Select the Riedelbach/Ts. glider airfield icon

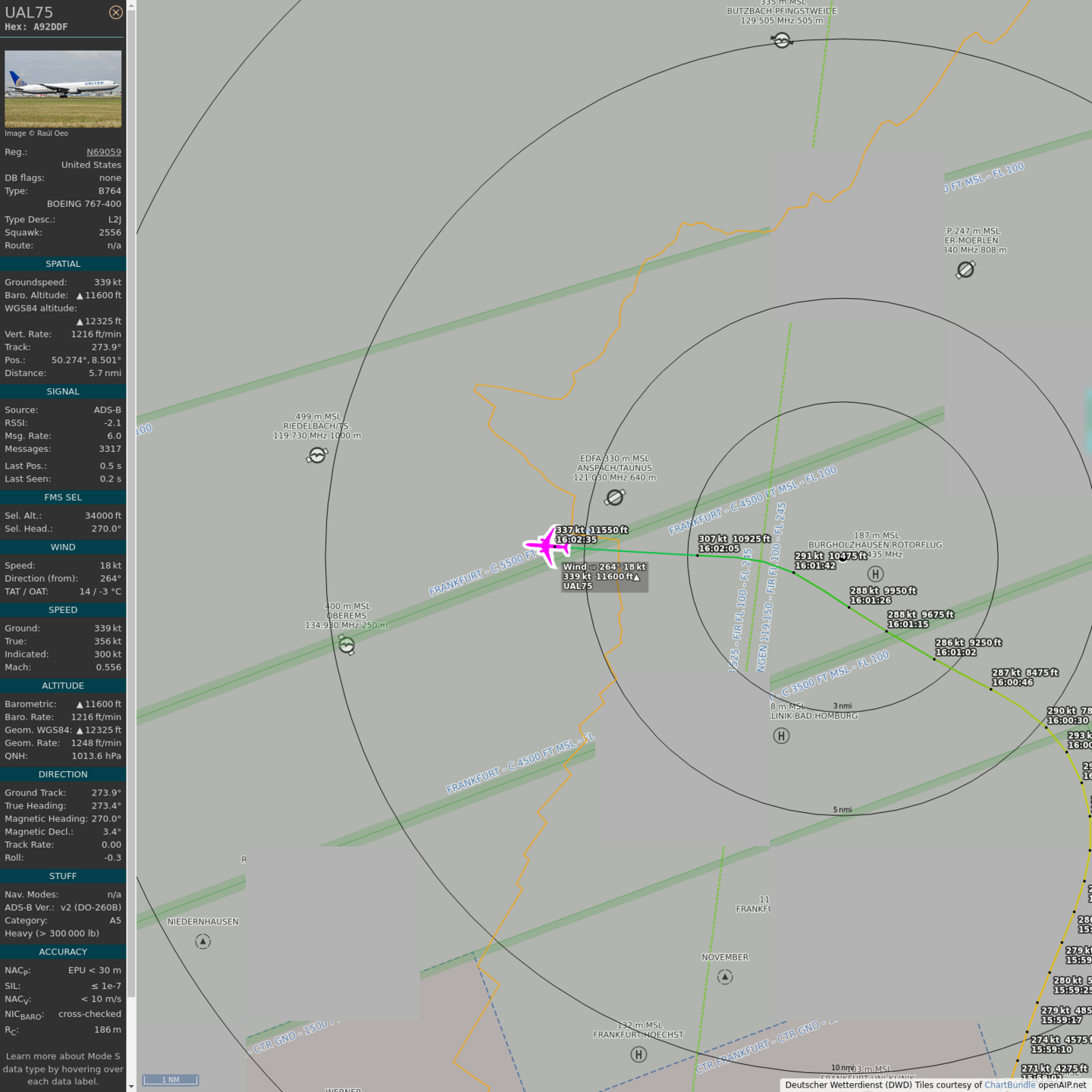point(317,455)
